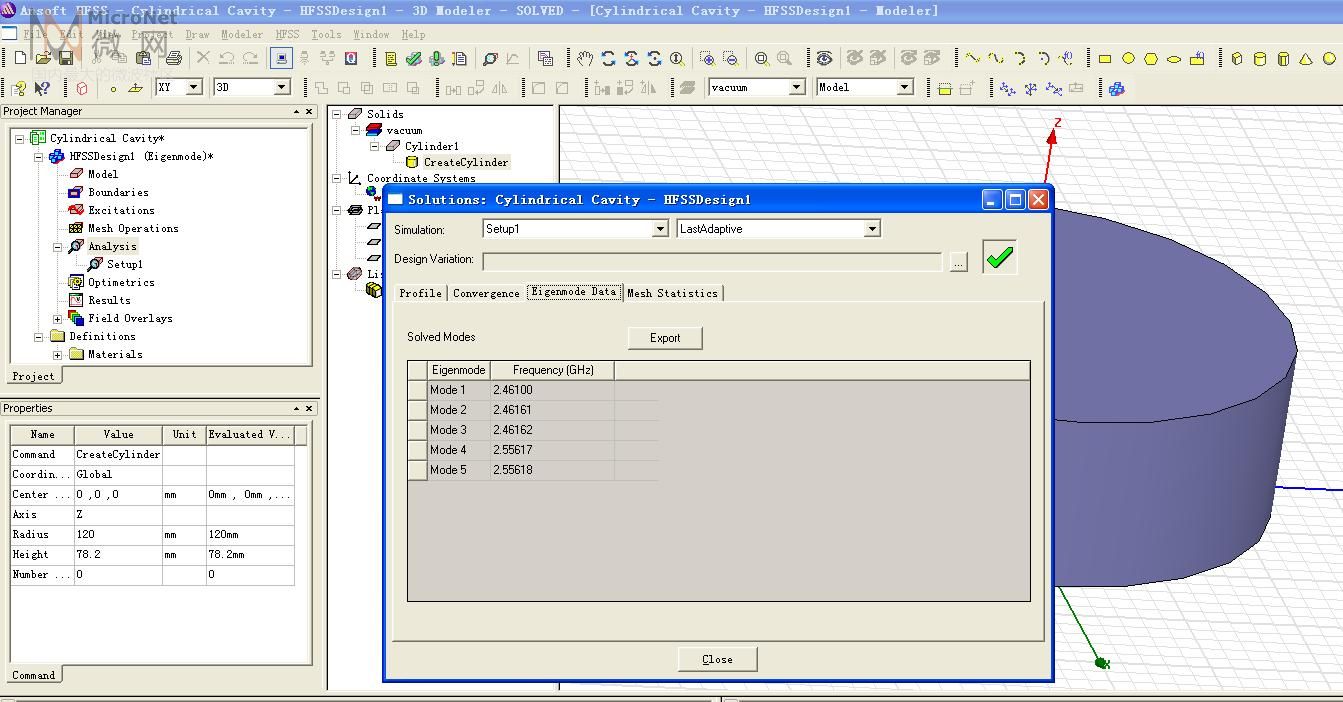Expand the Field Overlays node
This screenshot has width=1343, height=702.
click(58, 318)
